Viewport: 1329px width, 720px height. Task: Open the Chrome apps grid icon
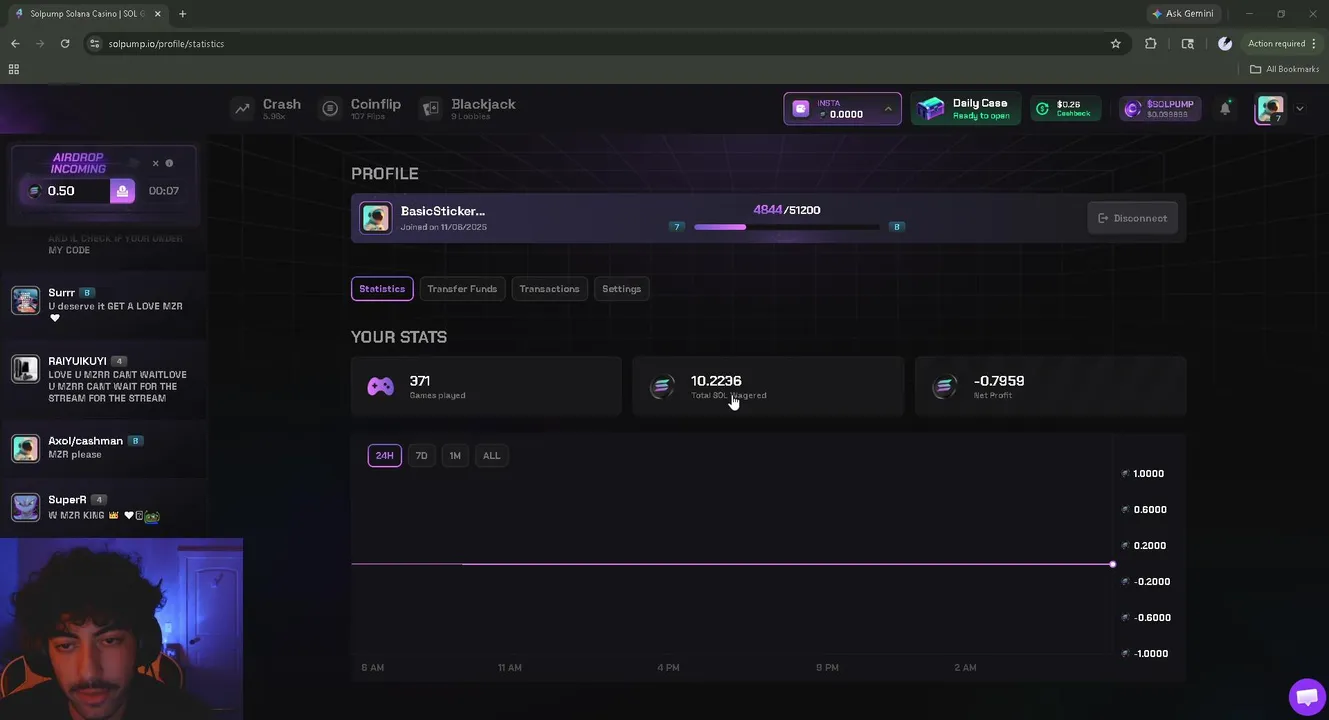tap(13, 69)
